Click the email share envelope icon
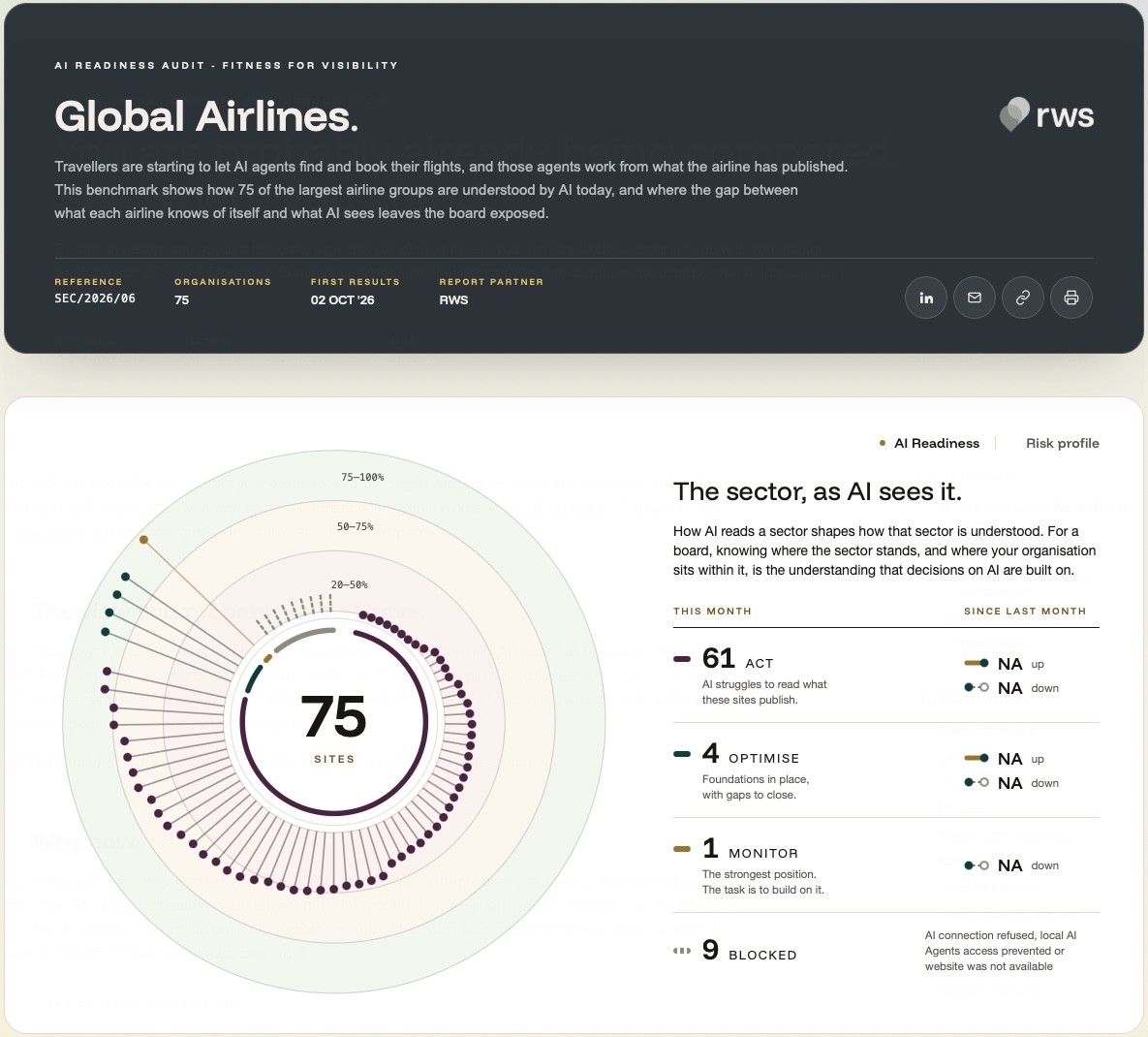 (975, 298)
